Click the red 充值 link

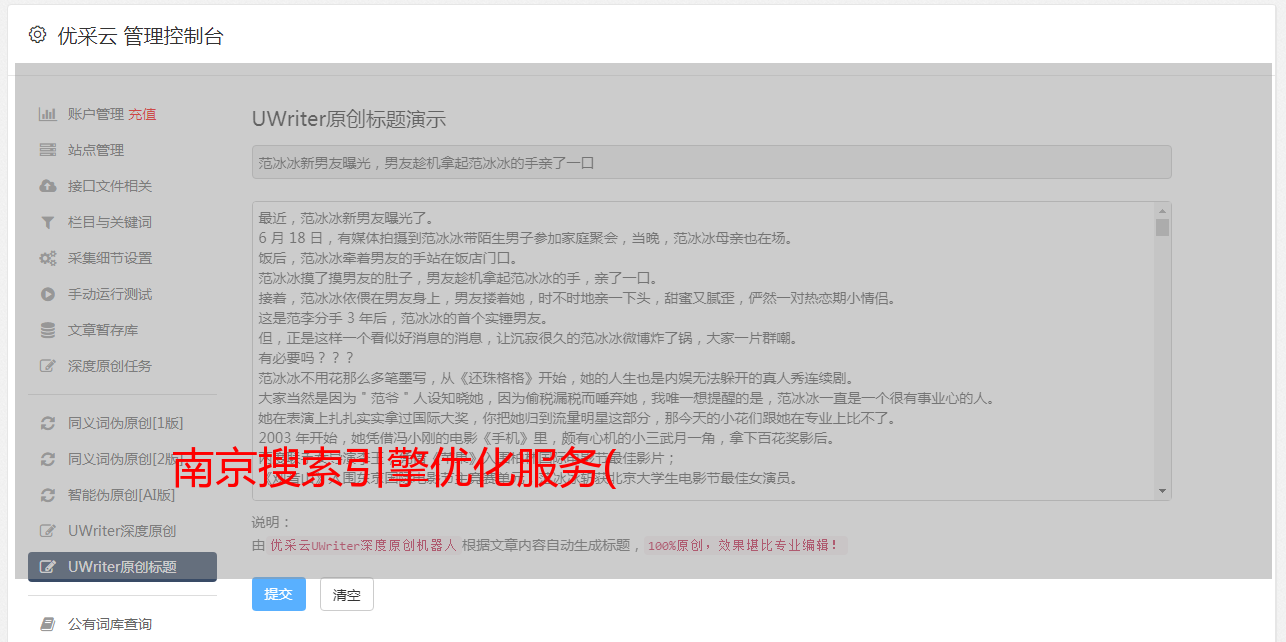pos(142,114)
